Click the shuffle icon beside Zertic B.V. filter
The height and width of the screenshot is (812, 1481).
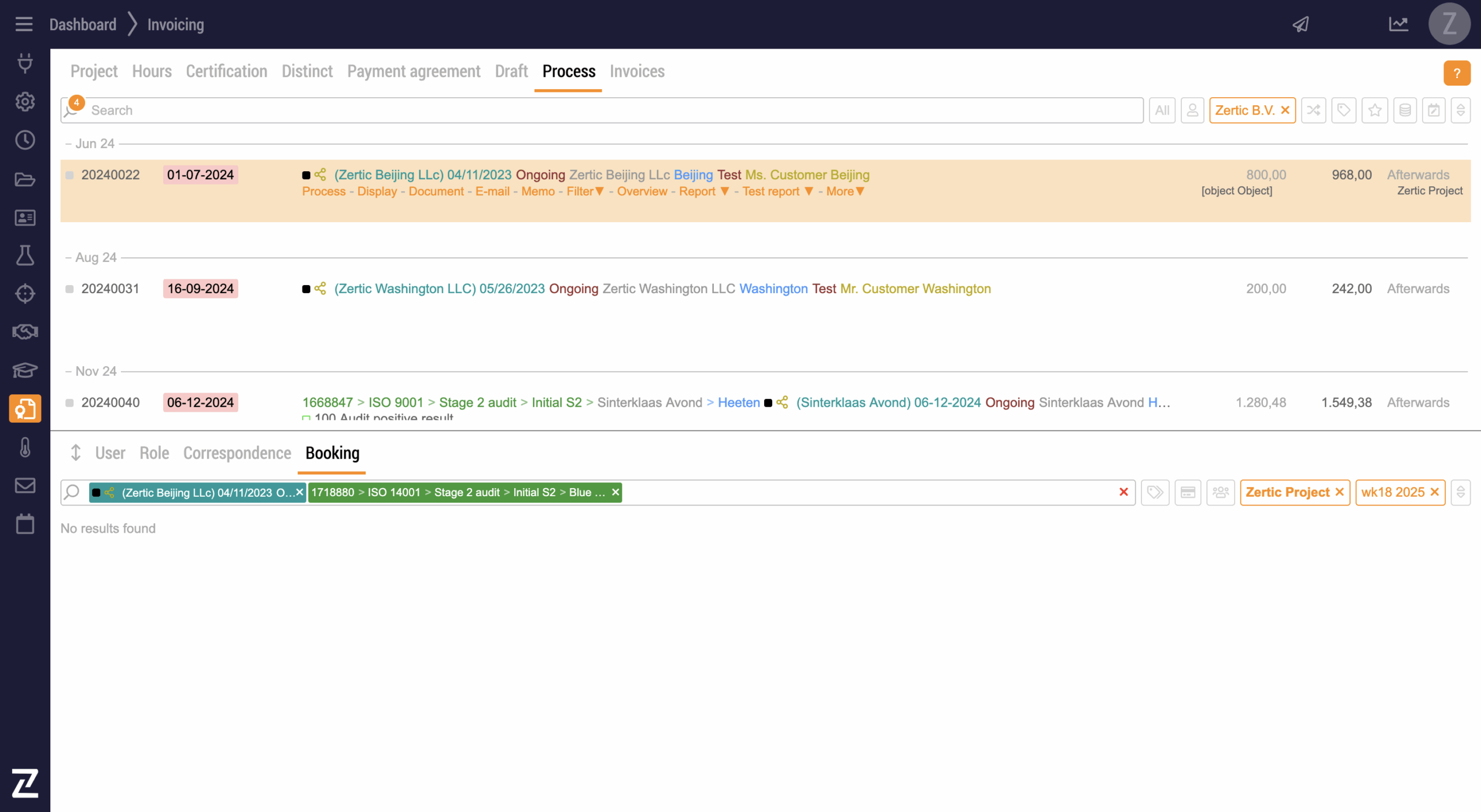[x=1313, y=110]
